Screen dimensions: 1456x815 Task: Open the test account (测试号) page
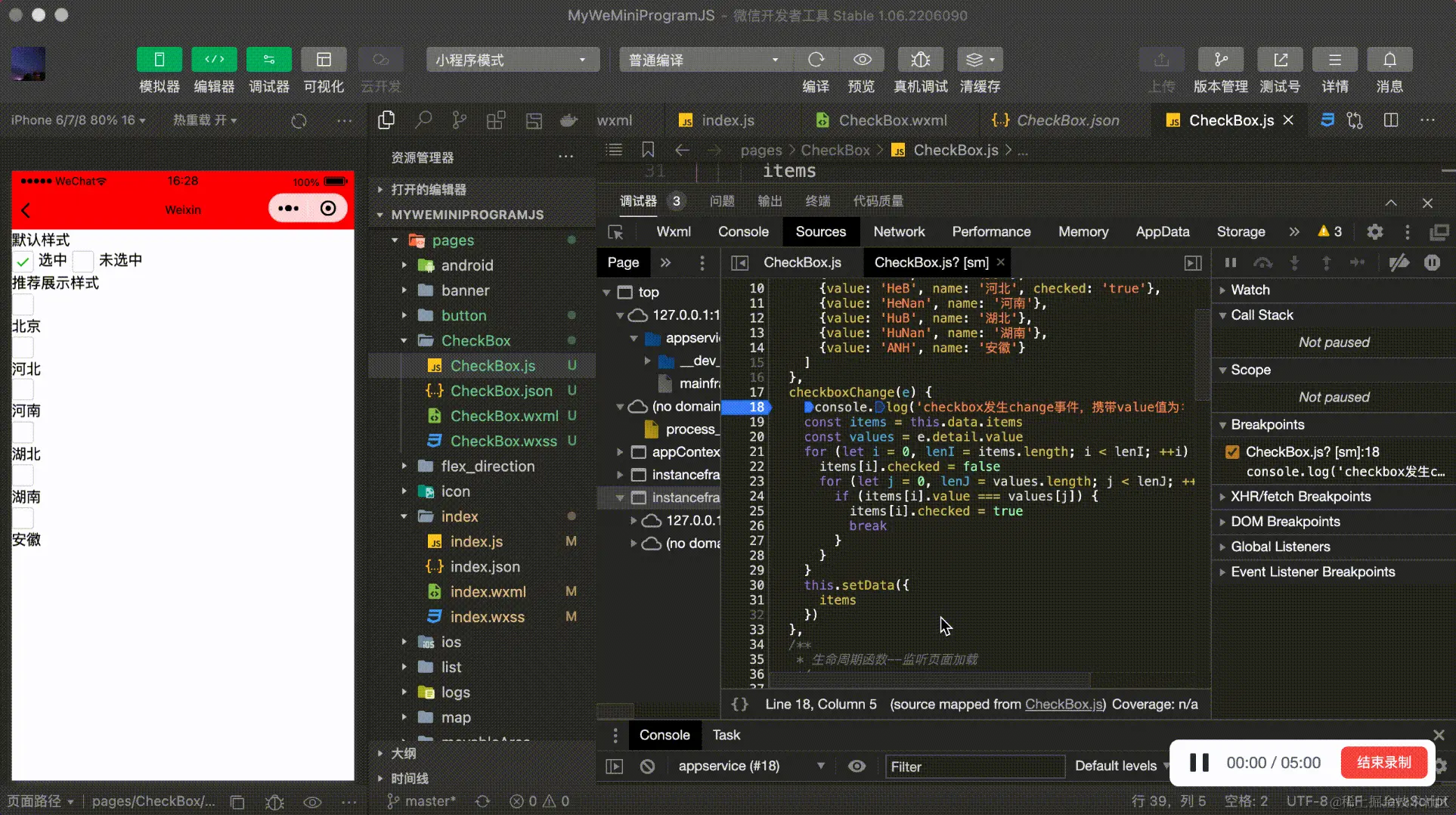[1280, 60]
